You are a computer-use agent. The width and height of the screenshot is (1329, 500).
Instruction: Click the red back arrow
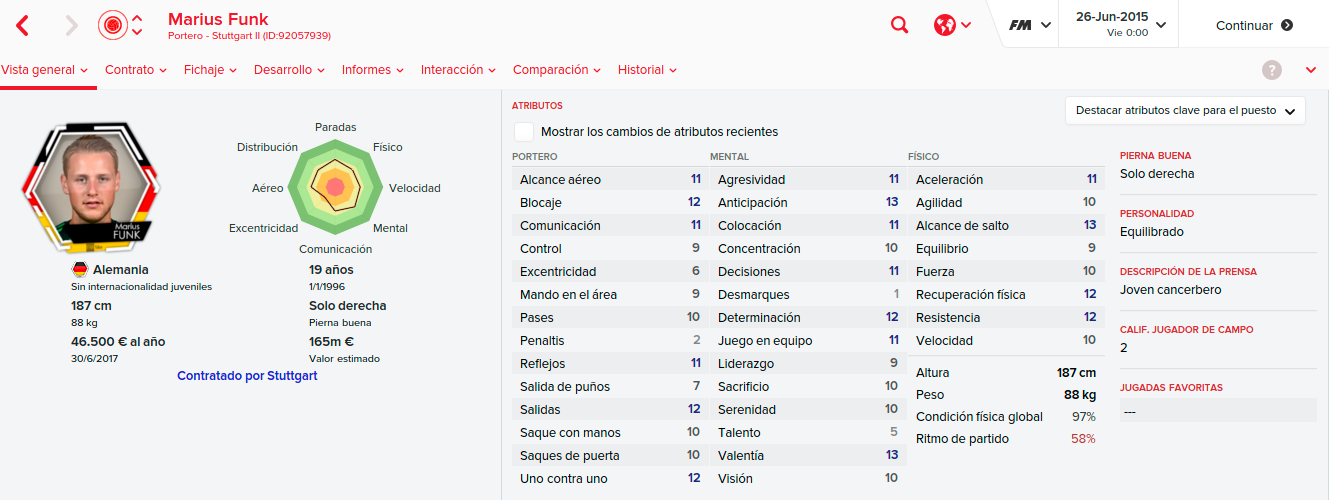pyautogui.click(x=23, y=25)
